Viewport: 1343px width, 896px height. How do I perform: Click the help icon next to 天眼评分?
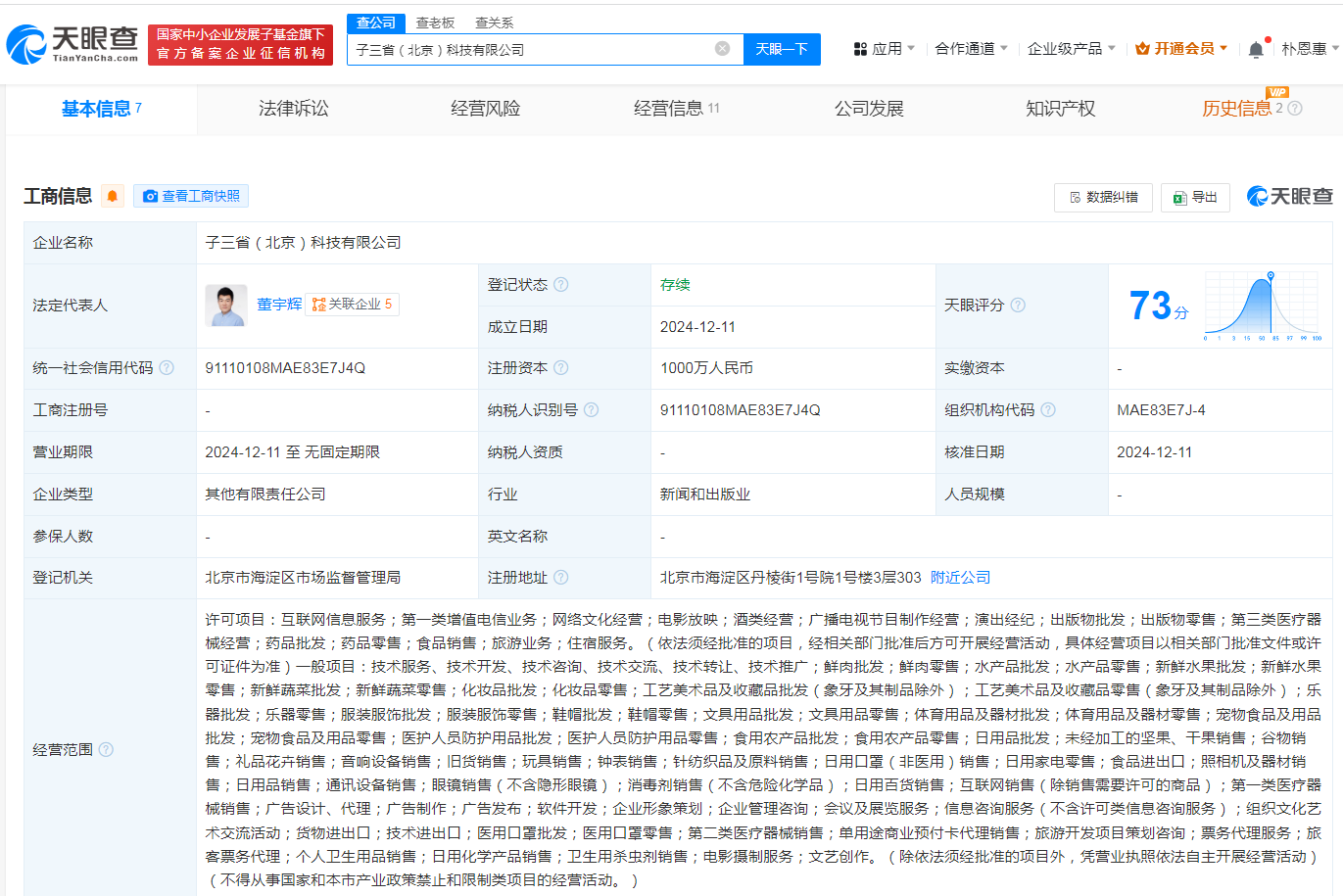click(1018, 306)
